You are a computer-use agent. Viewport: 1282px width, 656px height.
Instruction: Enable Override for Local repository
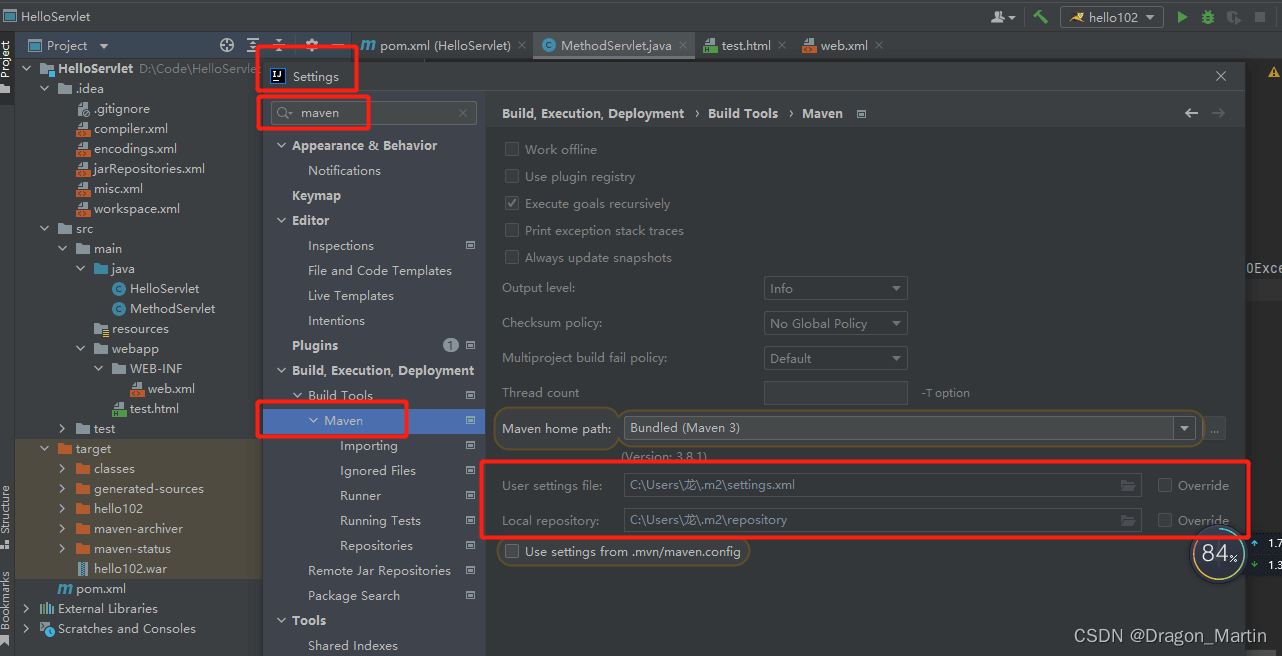click(1165, 520)
